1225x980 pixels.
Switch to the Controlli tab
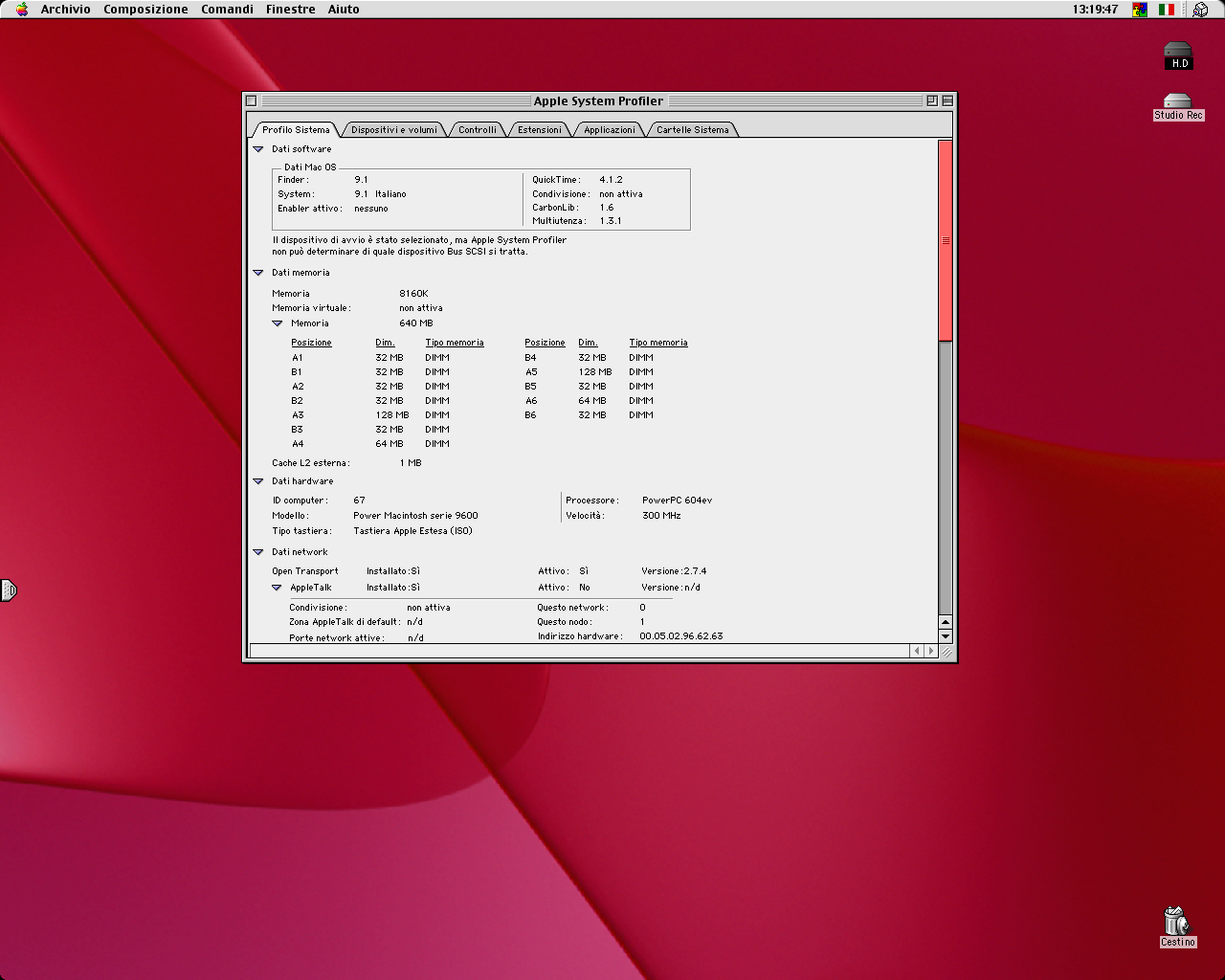tap(478, 130)
